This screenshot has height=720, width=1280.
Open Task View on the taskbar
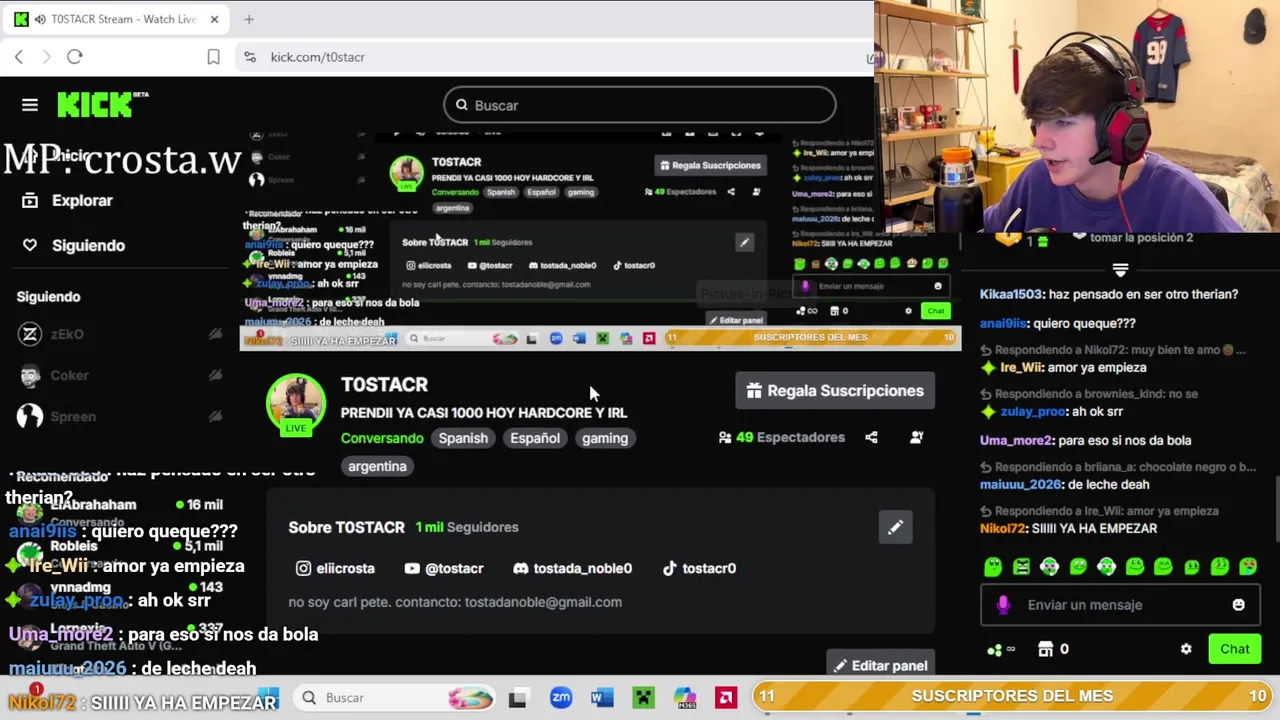click(517, 698)
